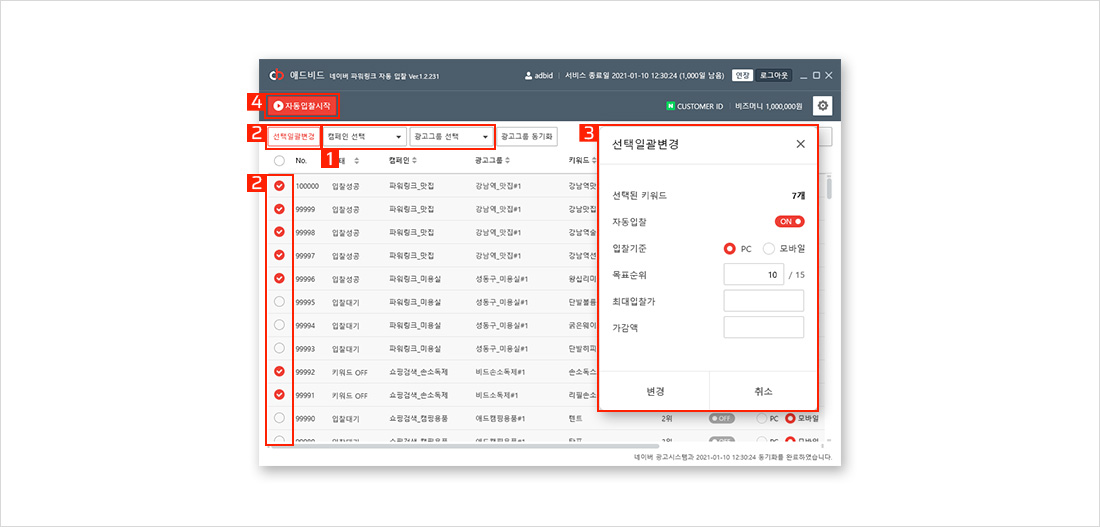Click 강남역_맛집#1 in row 99999

pyautogui.click(x=498, y=209)
